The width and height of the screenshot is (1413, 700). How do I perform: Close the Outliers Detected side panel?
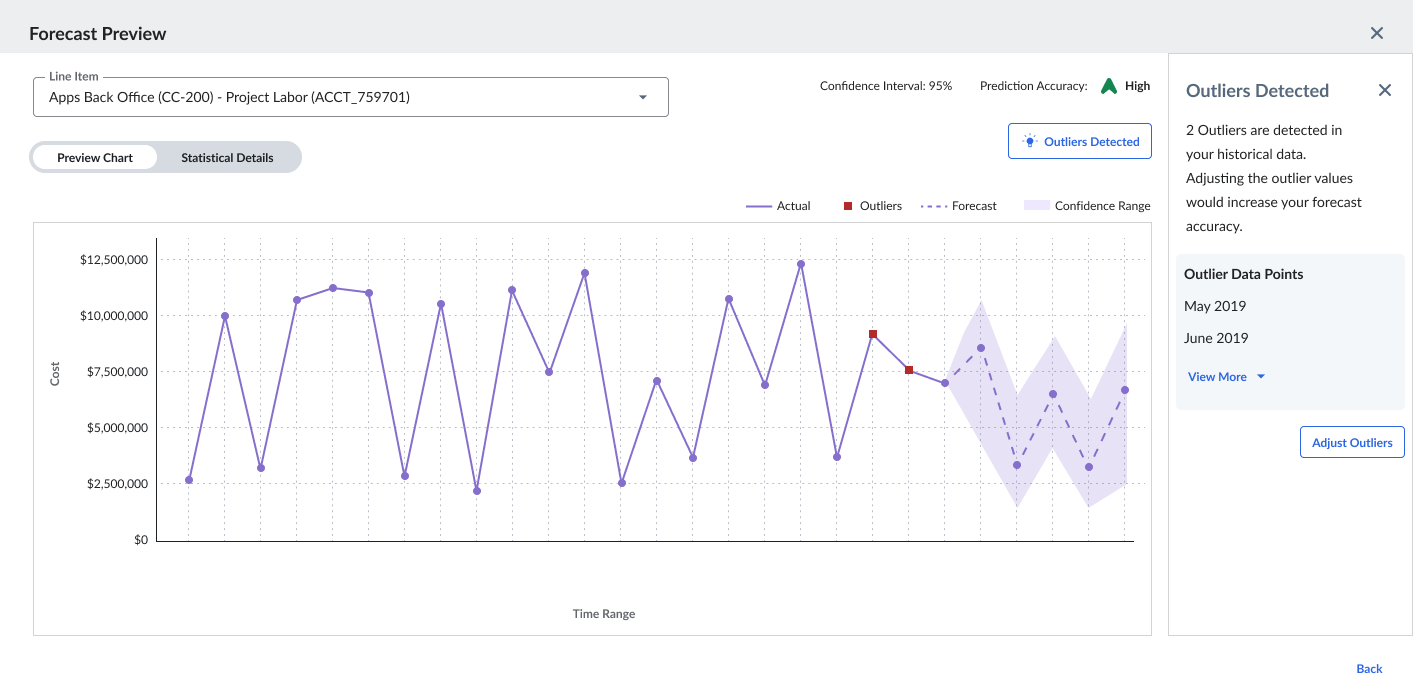click(1385, 91)
